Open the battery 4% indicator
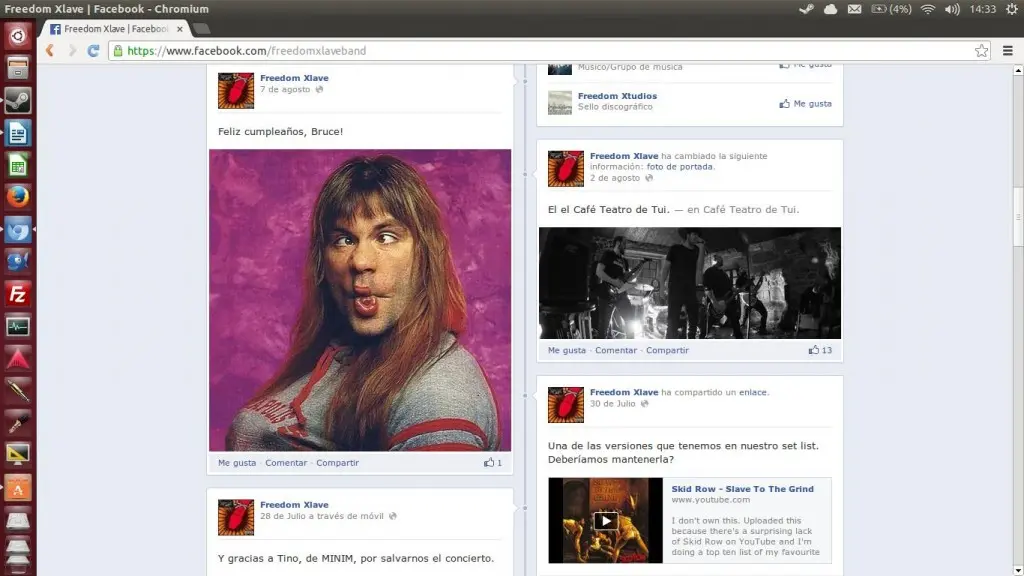The width and height of the screenshot is (1024, 576). click(x=891, y=9)
